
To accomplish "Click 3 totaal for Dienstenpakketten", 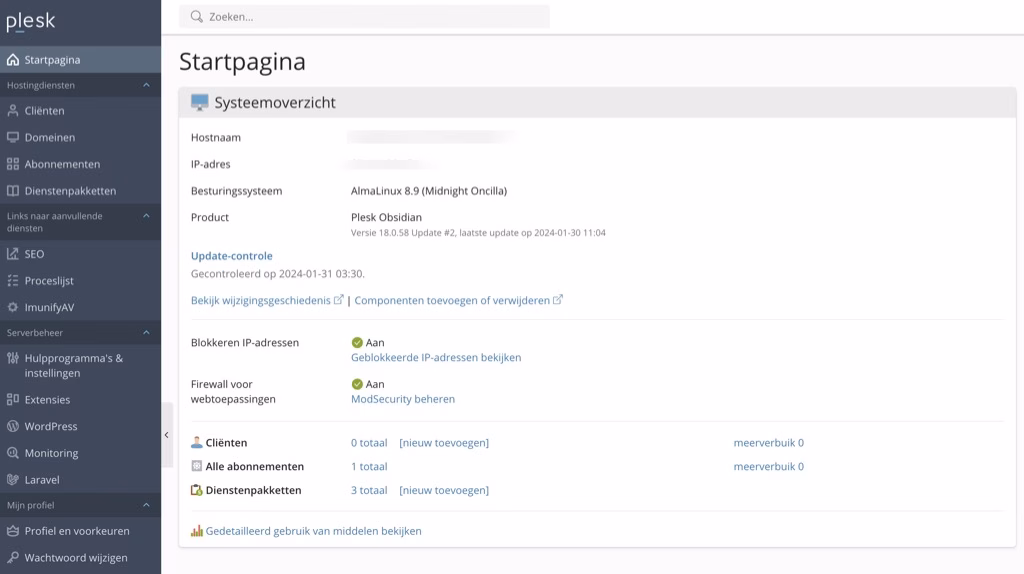I will click(369, 490).
